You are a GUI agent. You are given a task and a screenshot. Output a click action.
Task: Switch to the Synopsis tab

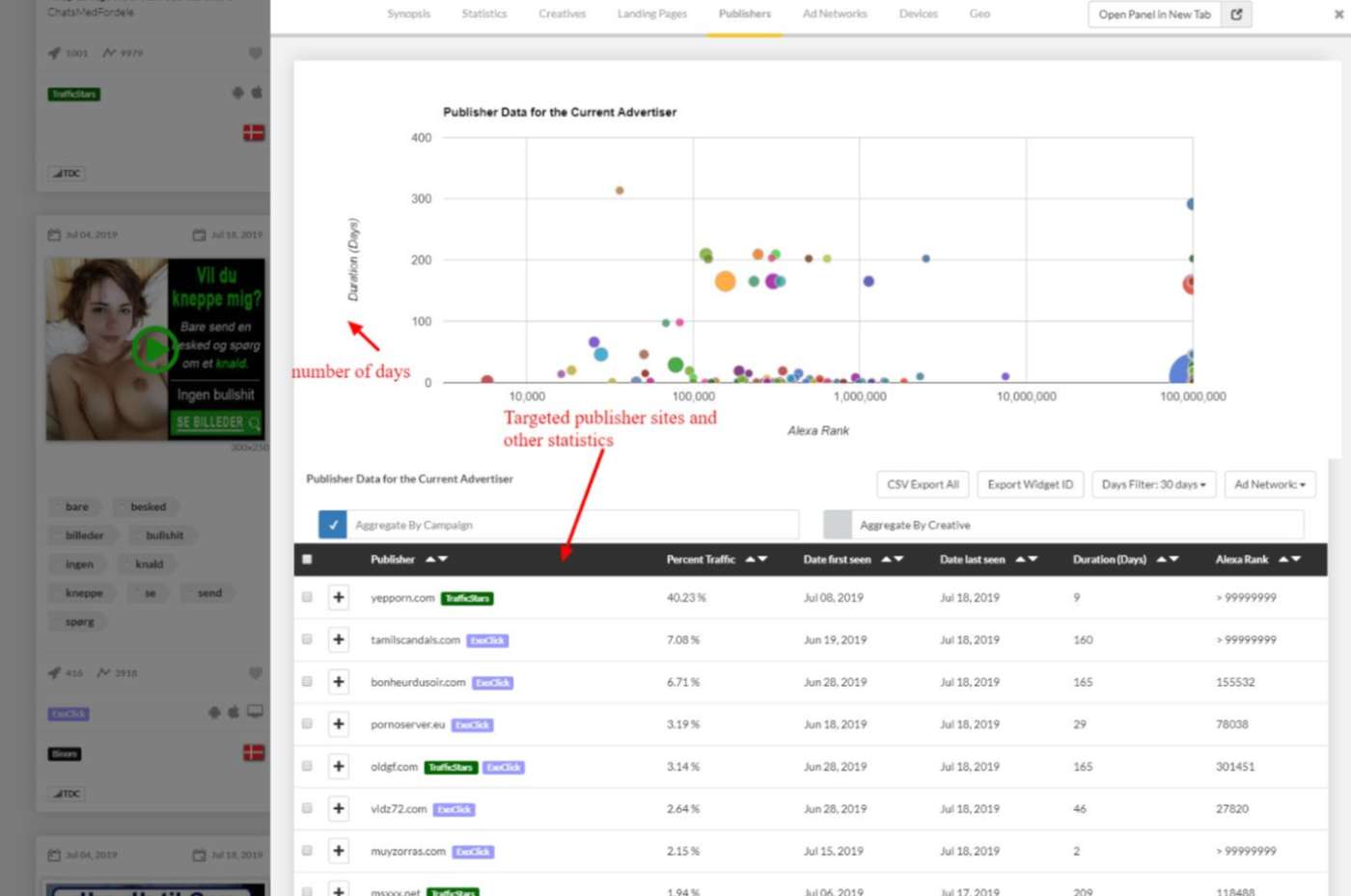pos(409,14)
